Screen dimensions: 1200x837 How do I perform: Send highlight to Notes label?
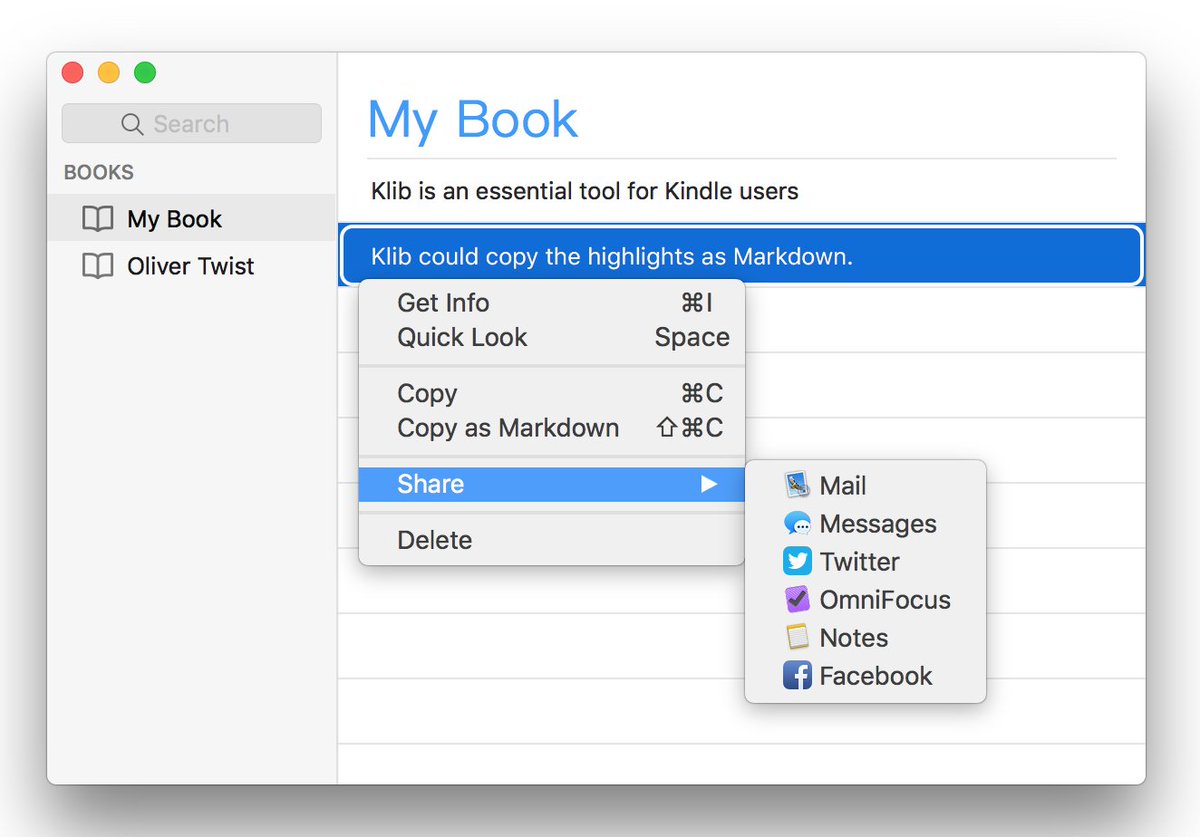[854, 638]
